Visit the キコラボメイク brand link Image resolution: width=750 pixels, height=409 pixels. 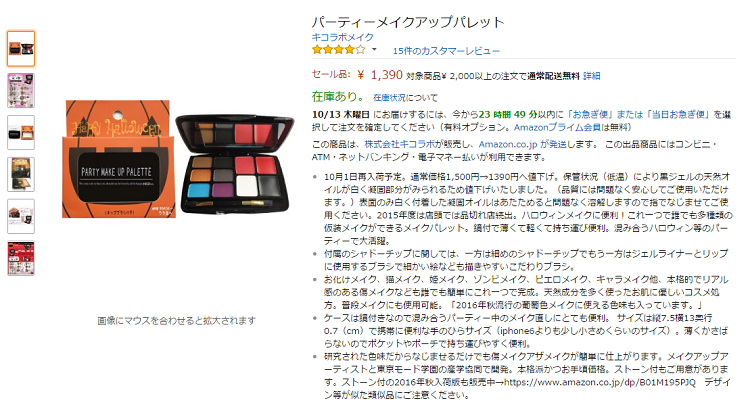[342, 37]
